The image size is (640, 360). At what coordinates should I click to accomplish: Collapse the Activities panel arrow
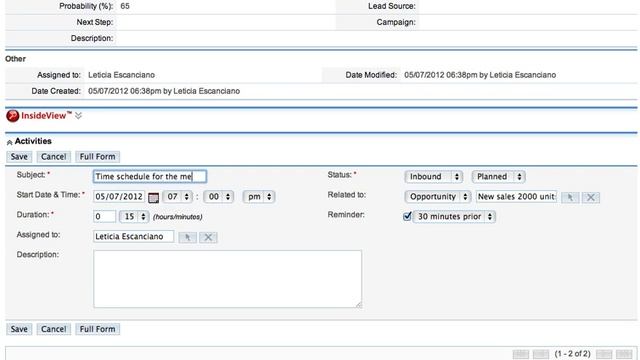[x=9, y=142]
